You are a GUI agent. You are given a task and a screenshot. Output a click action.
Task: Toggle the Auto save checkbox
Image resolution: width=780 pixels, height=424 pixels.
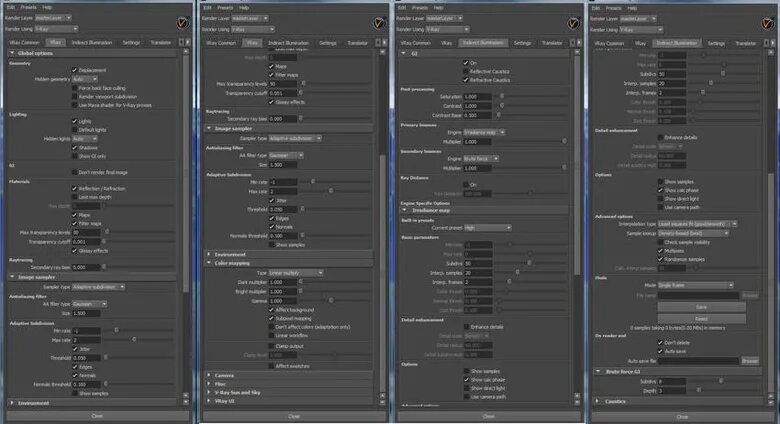[661, 351]
